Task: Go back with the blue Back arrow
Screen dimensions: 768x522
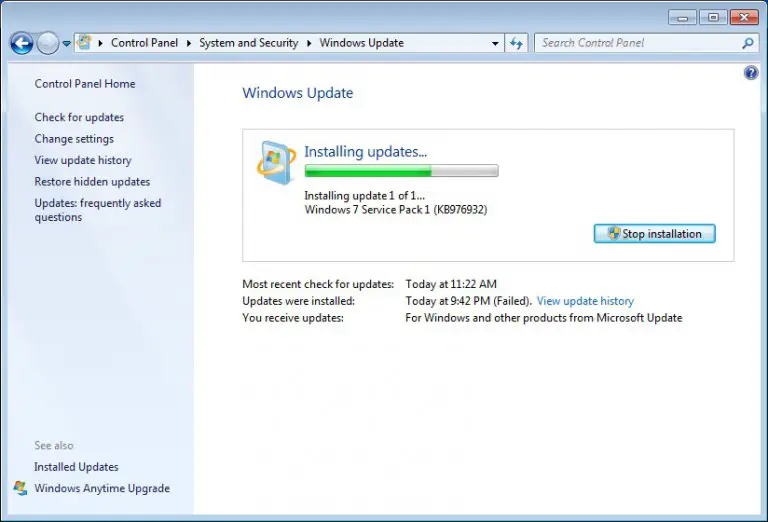Action: point(22,44)
